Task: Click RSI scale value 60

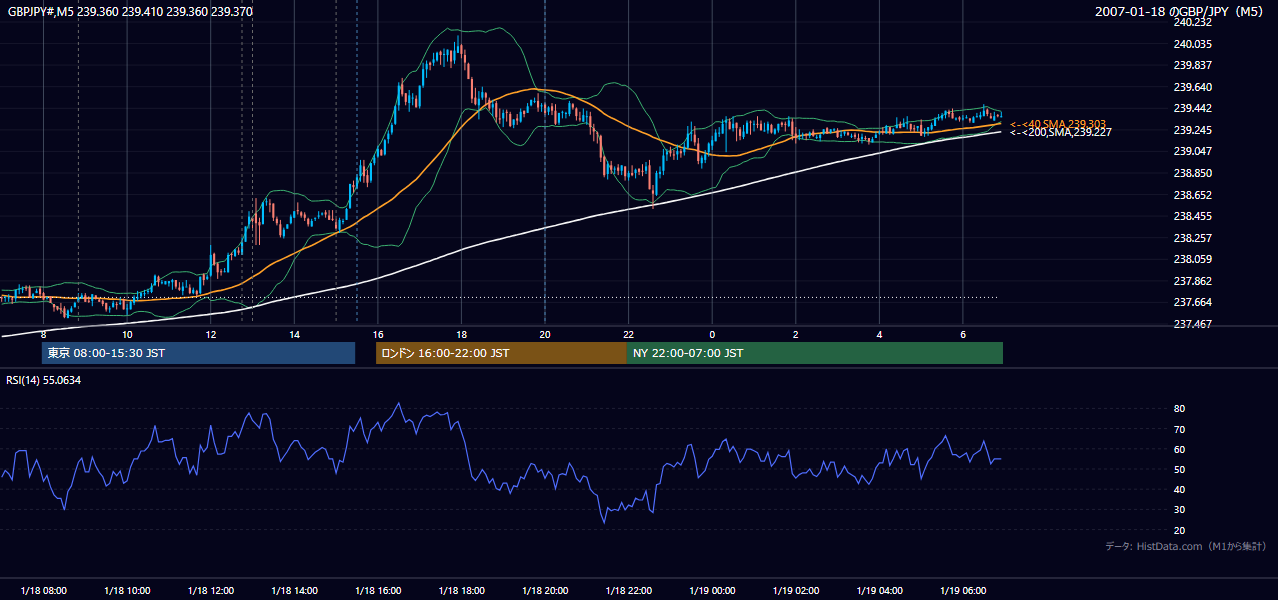Action: 1180,449
